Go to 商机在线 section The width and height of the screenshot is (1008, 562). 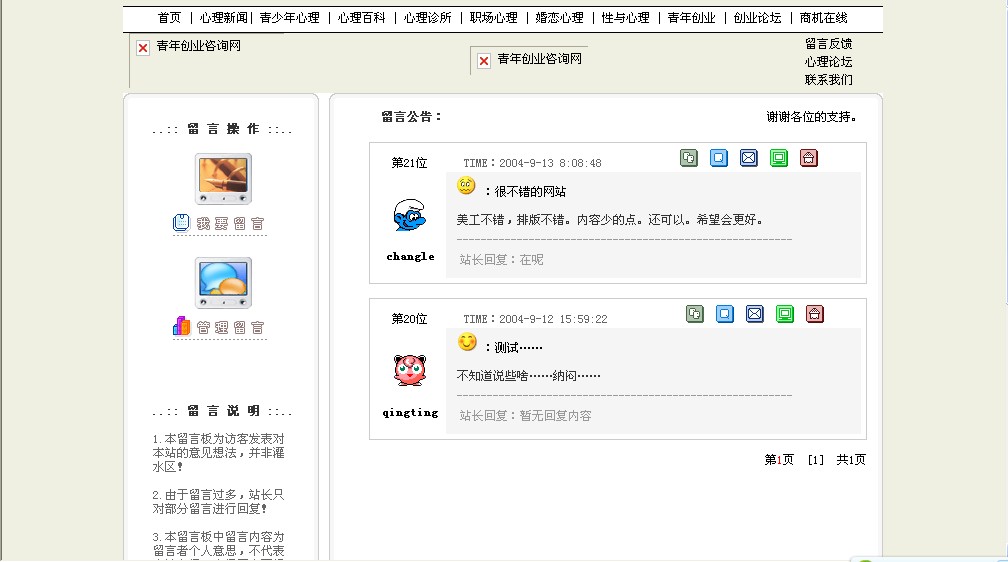coord(824,18)
